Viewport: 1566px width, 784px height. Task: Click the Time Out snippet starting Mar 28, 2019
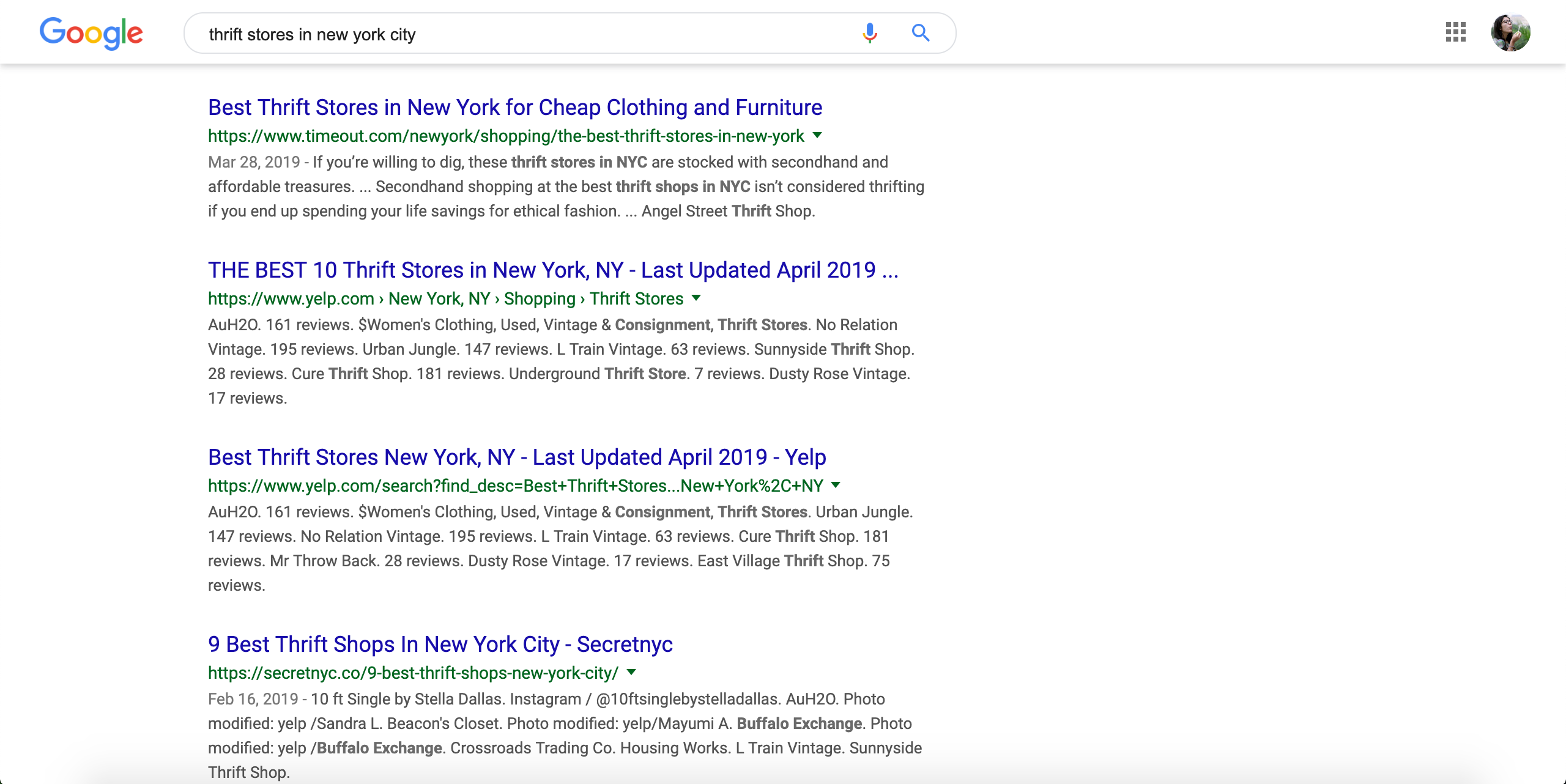pyautogui.click(x=566, y=187)
